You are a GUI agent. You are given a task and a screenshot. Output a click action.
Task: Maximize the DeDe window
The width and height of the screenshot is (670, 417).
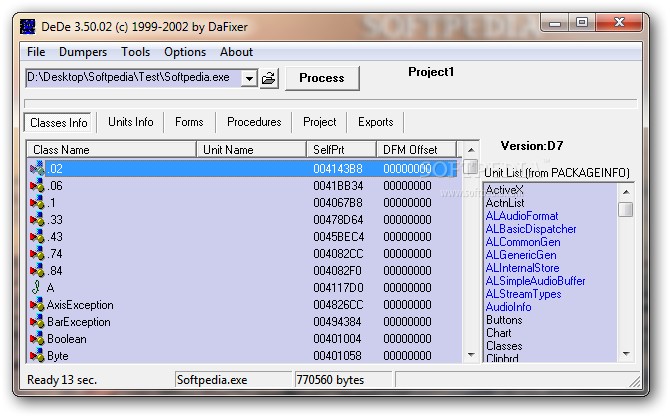[x=582, y=22]
